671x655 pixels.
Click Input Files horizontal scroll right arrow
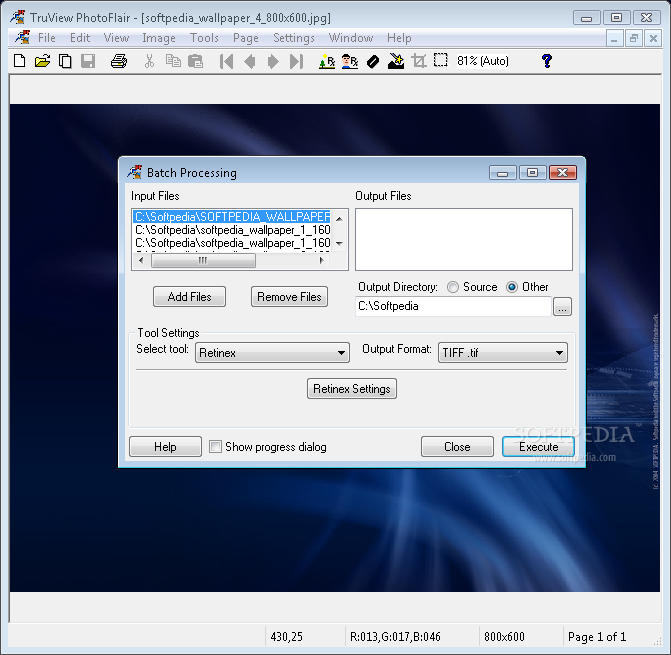tap(321, 260)
